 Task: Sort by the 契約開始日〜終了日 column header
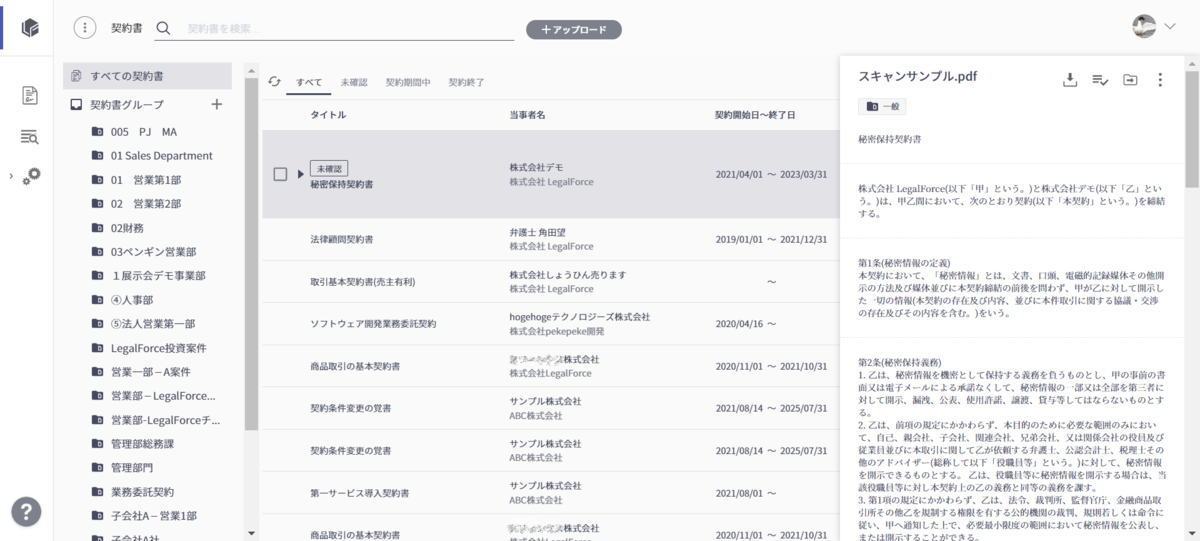pos(755,115)
